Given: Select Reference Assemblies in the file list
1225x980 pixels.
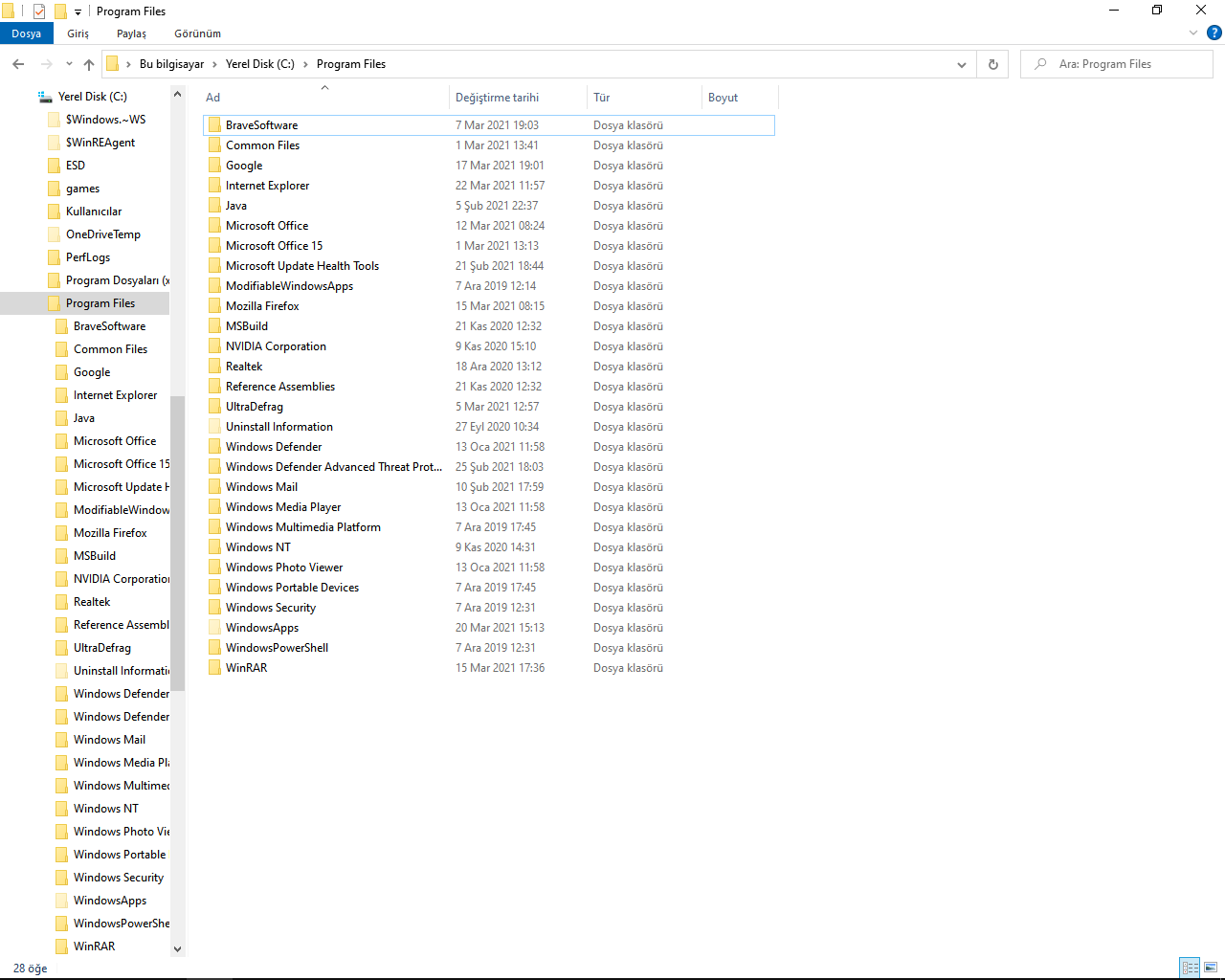Looking at the screenshot, I should coord(280,387).
